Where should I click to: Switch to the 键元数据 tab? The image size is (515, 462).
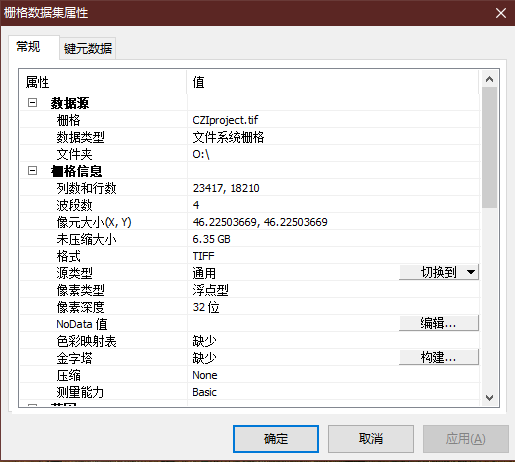[88, 49]
